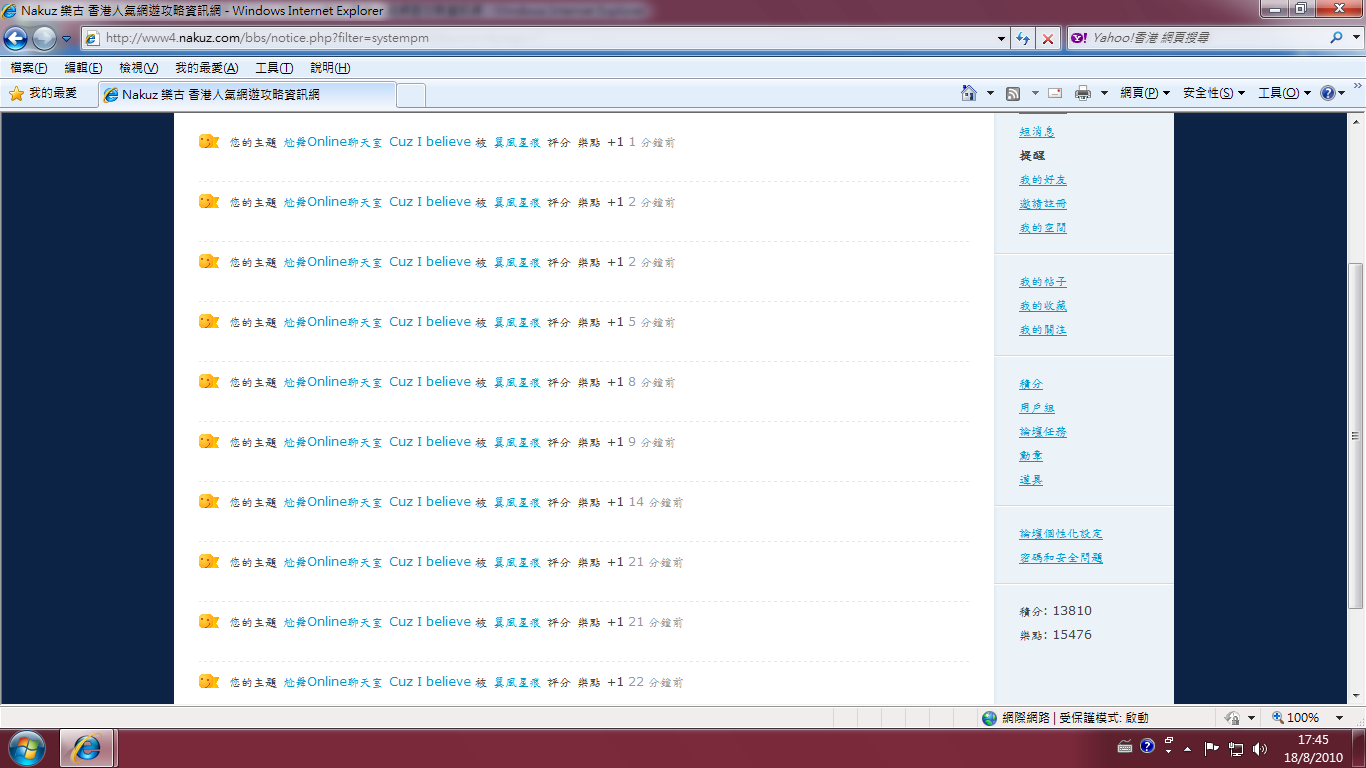Select the Nakuz 樂古 browser tab

point(246,95)
